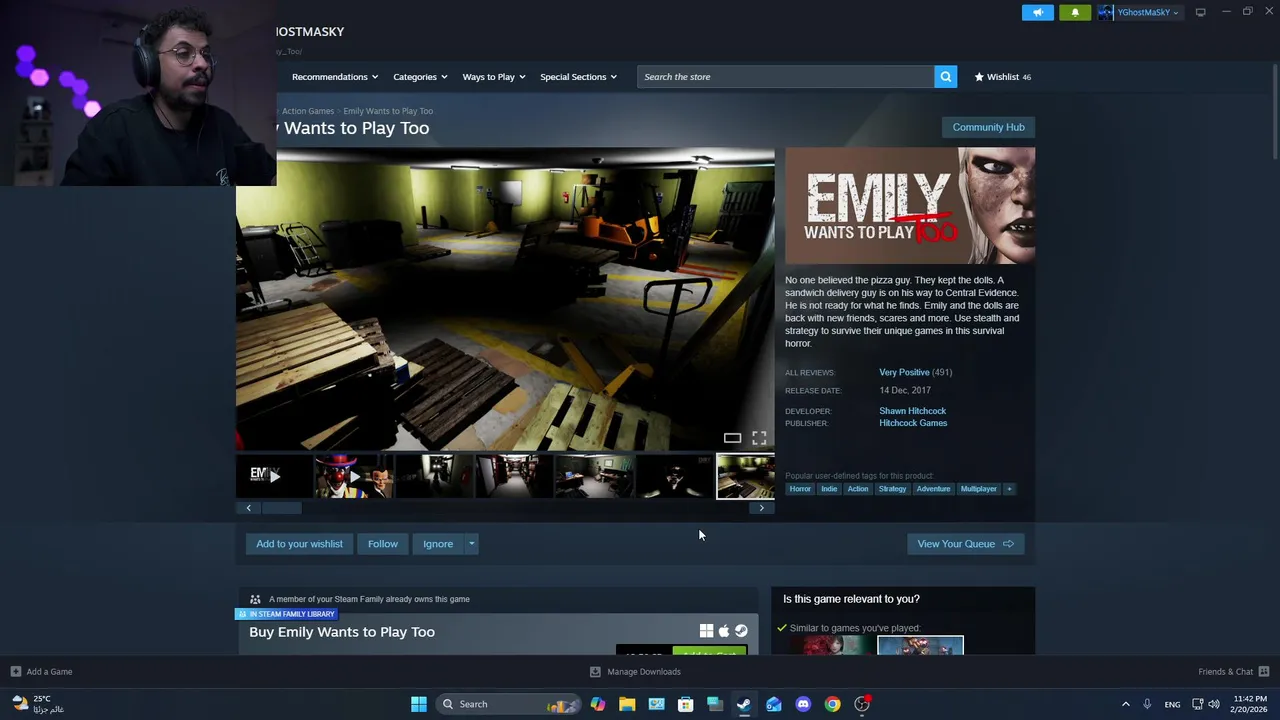Select the Indie tag
1280x720 pixels.
[x=829, y=489]
